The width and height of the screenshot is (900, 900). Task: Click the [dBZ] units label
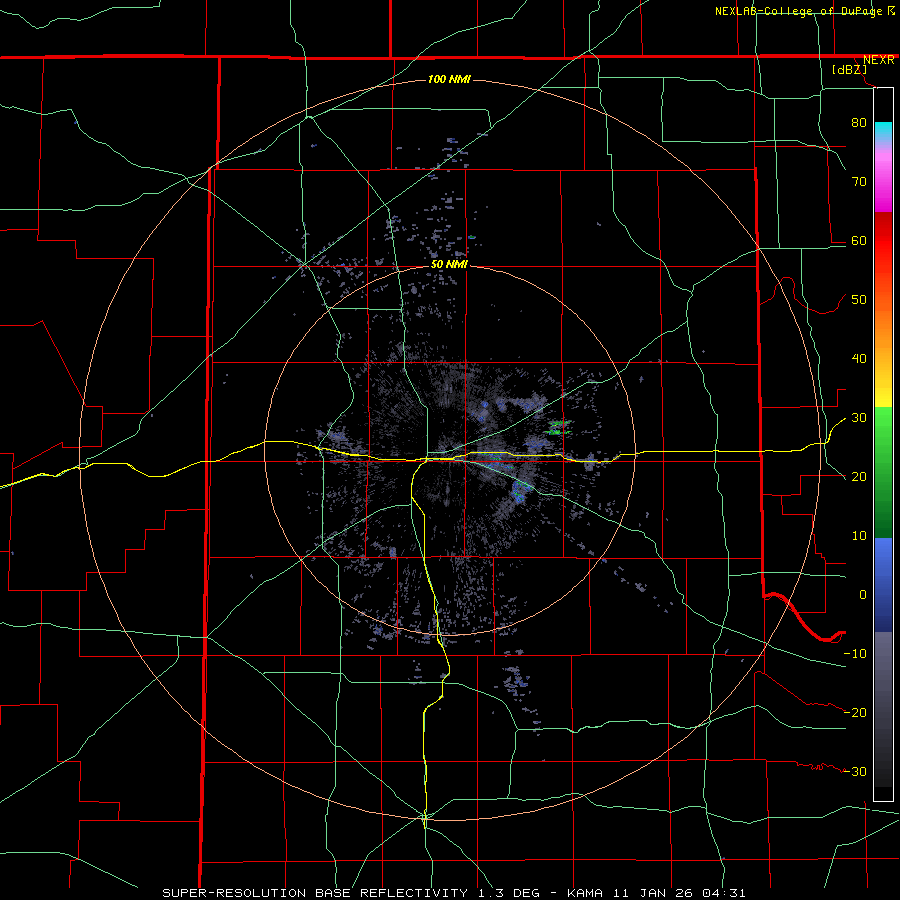pyautogui.click(x=849, y=70)
